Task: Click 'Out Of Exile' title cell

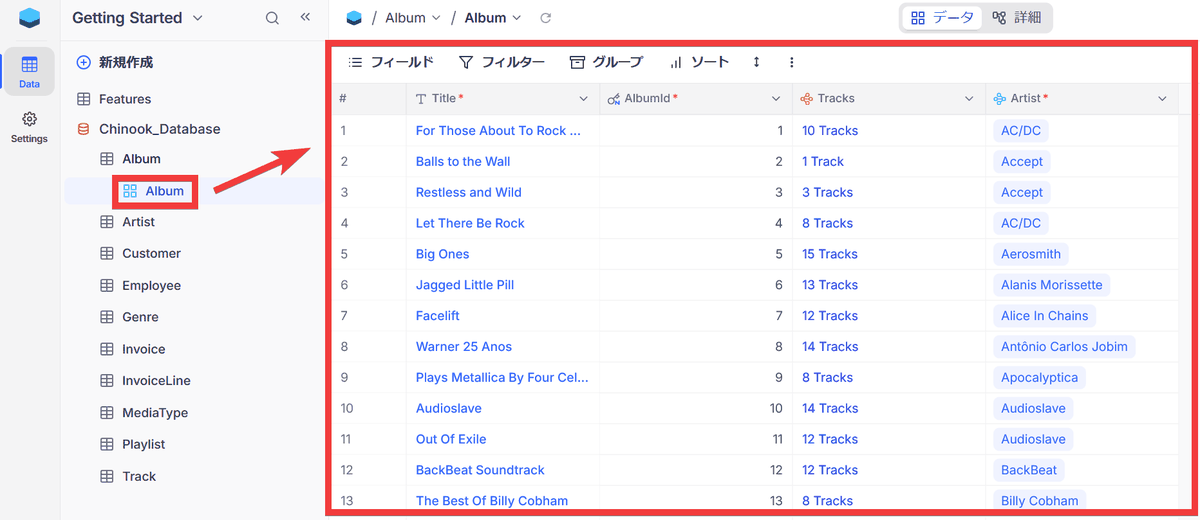Action: point(503,439)
